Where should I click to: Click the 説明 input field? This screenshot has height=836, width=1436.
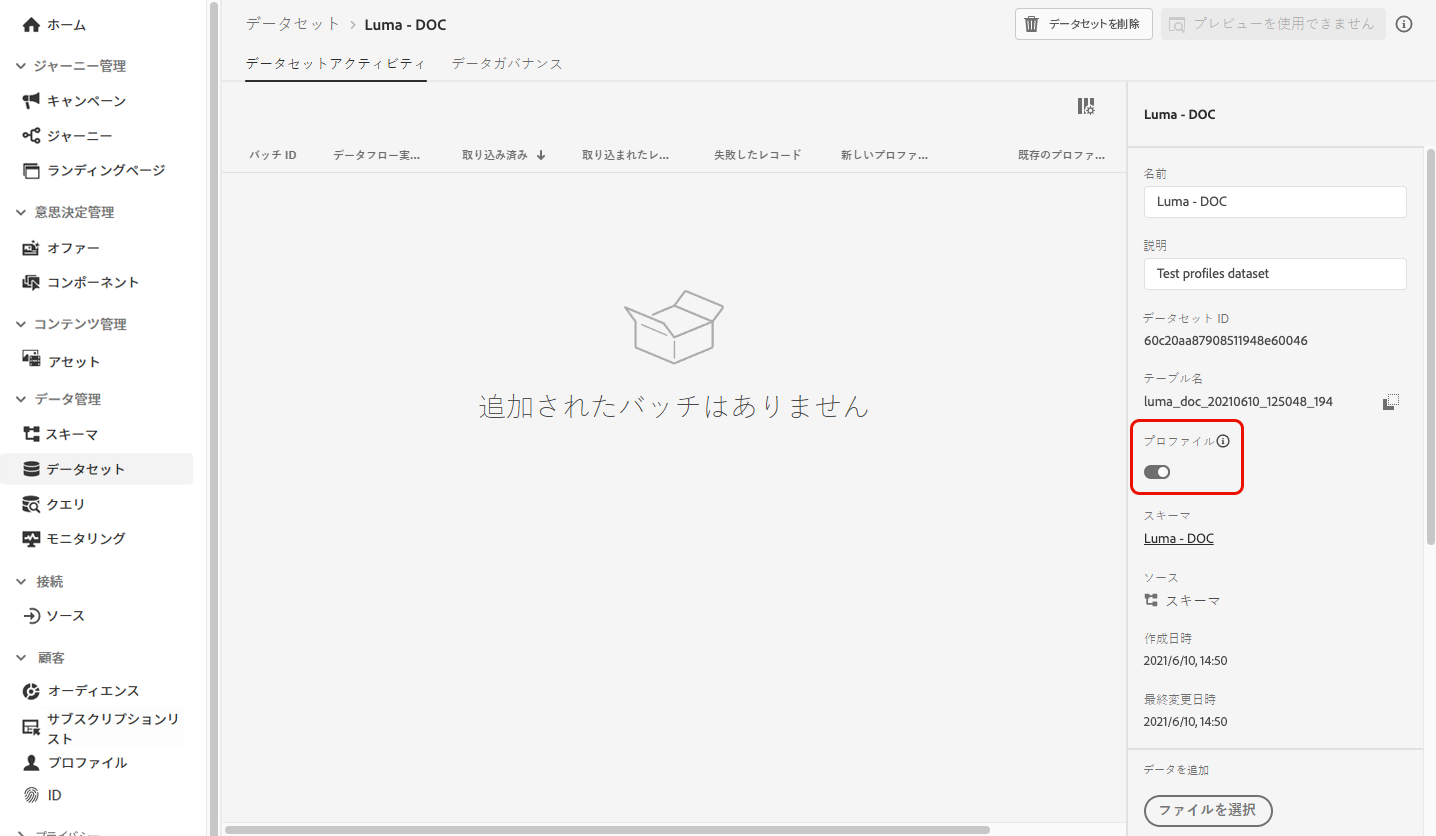tap(1275, 274)
